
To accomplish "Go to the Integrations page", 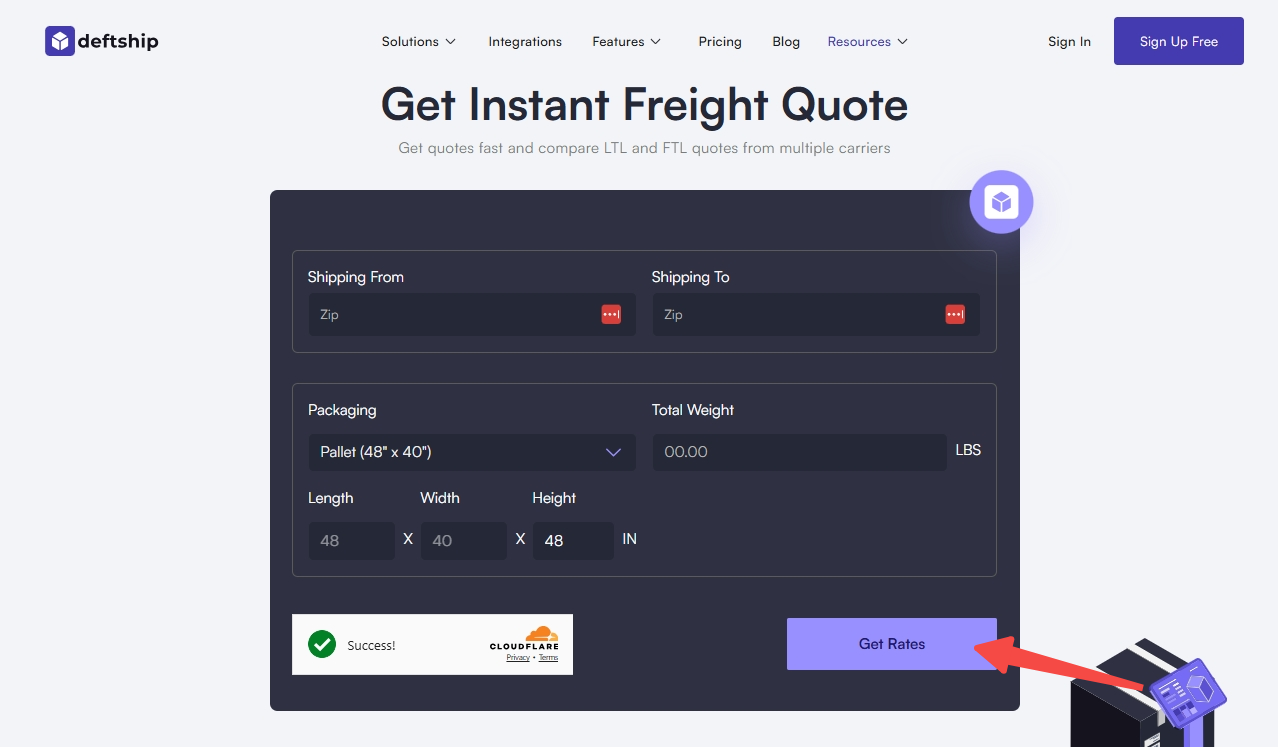I will pos(525,42).
